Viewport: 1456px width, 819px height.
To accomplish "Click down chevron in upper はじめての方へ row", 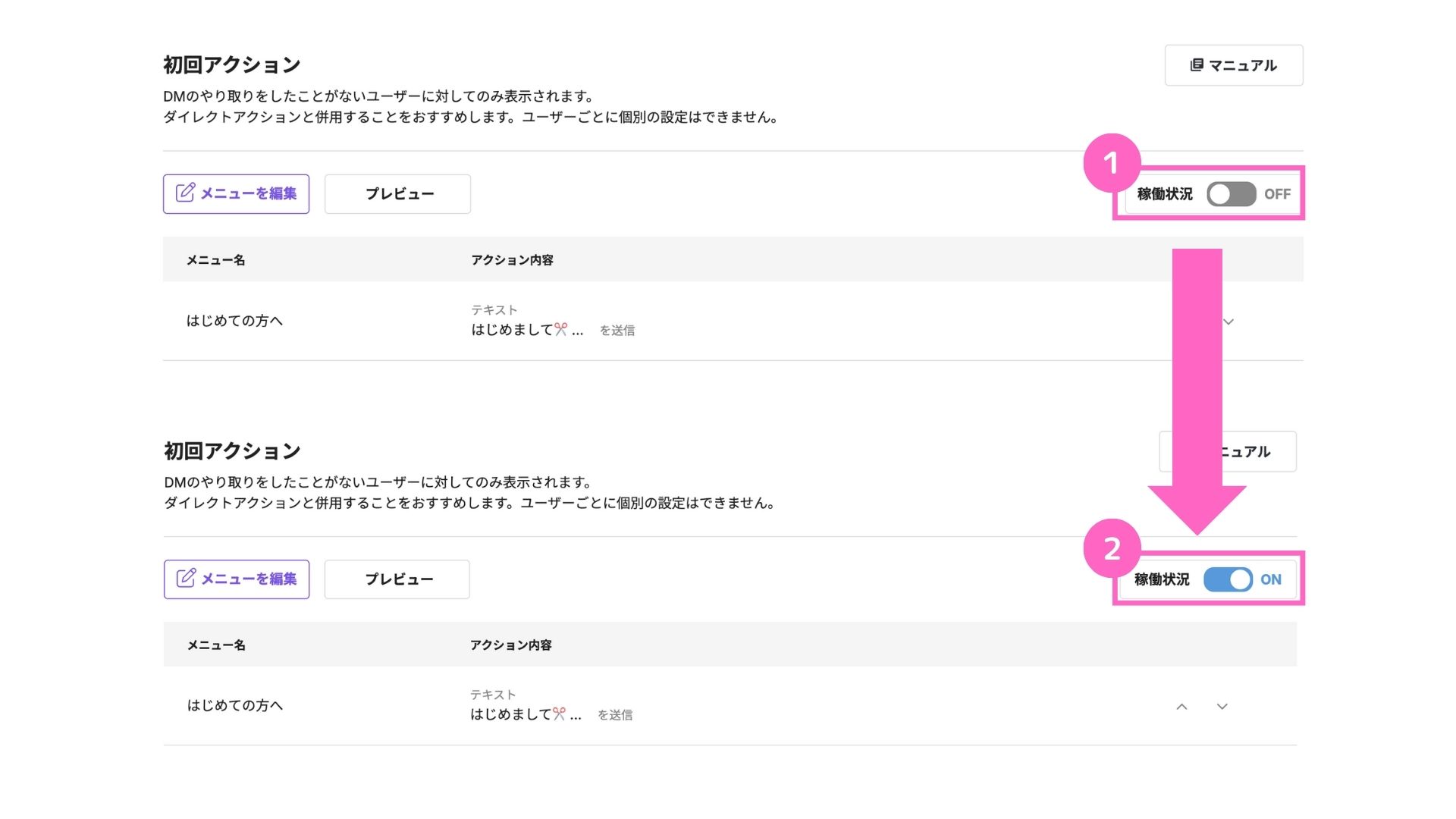I will (x=1228, y=322).
